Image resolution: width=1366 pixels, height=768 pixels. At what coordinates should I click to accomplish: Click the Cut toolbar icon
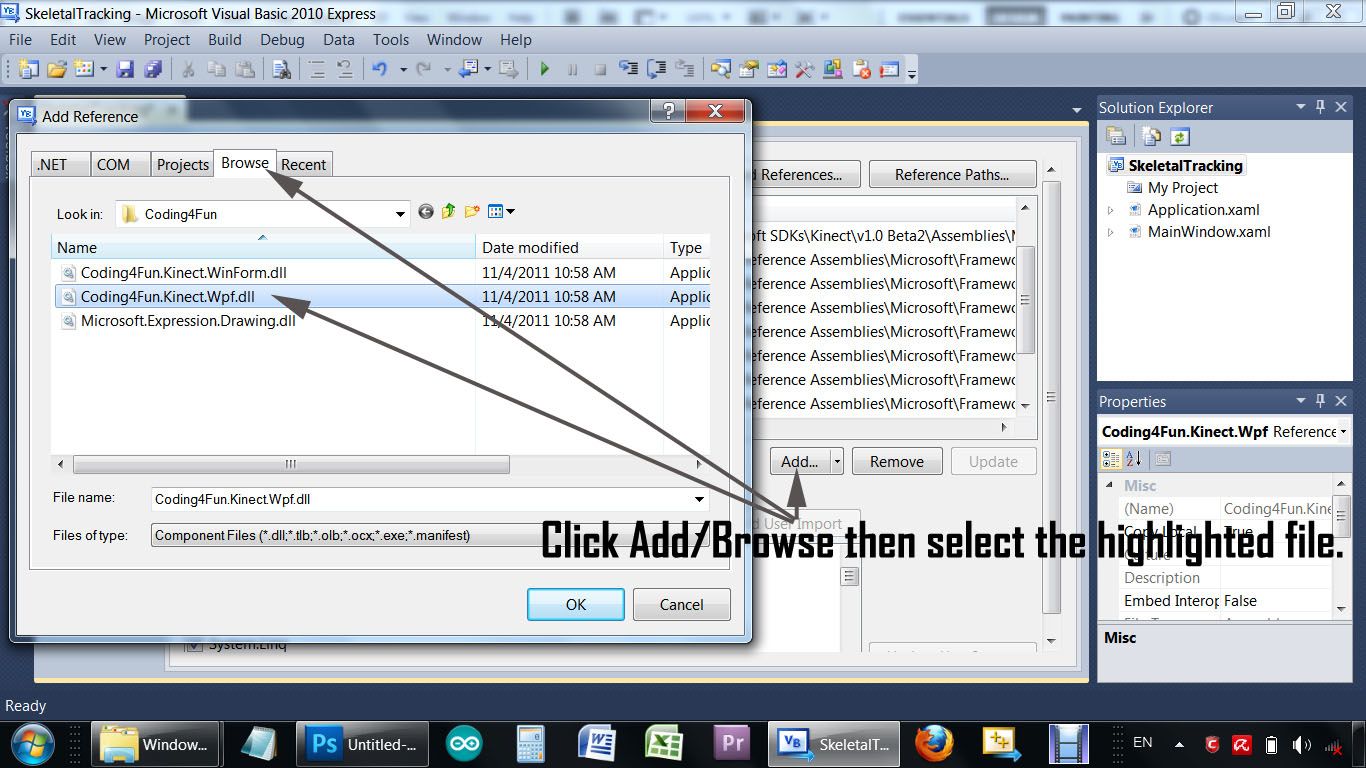[x=189, y=68]
